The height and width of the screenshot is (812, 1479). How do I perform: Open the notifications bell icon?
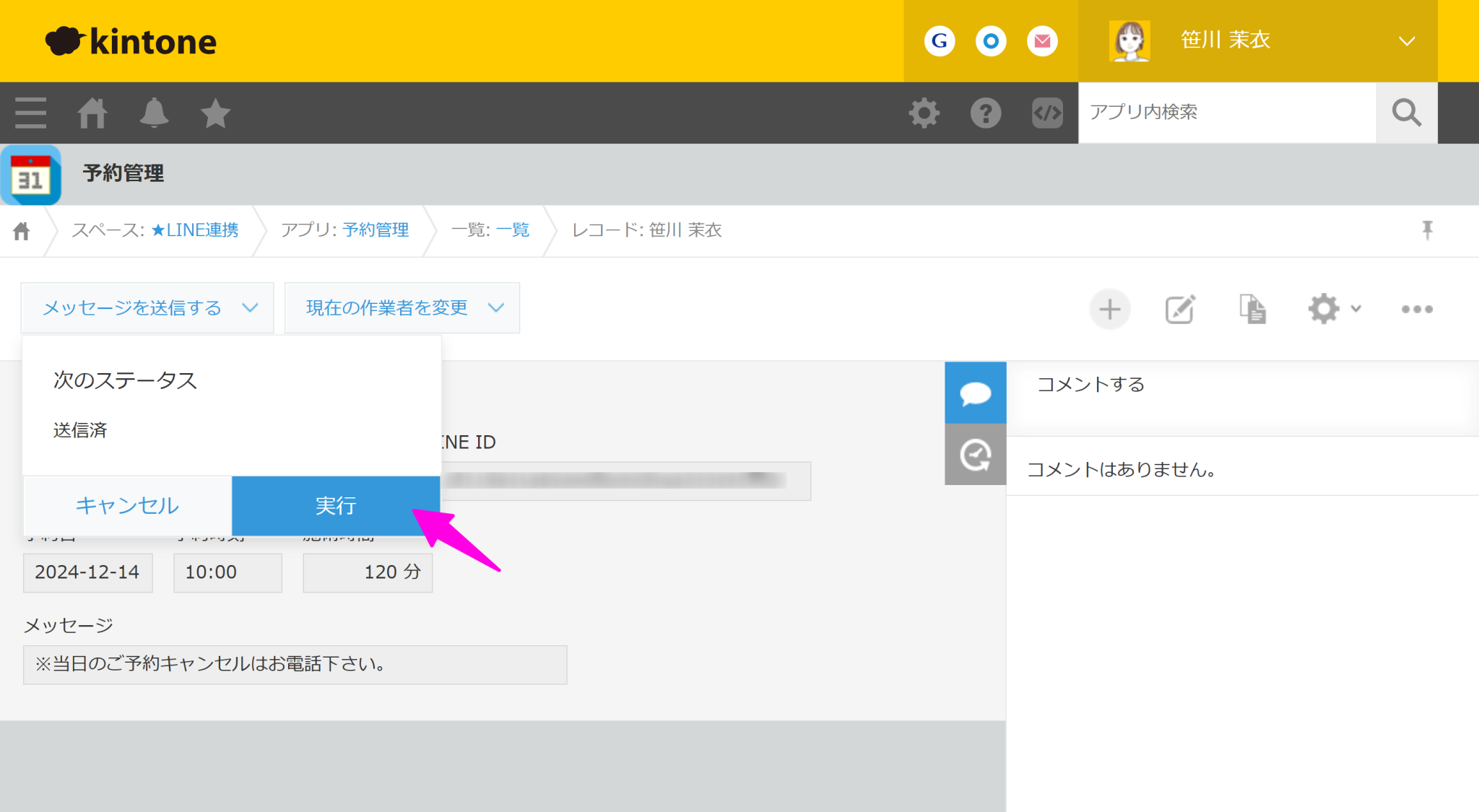(154, 113)
